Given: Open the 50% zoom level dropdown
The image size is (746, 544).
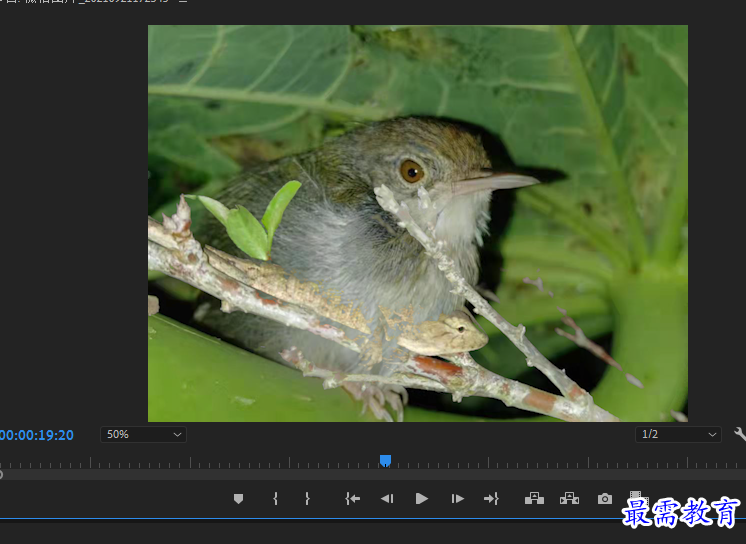Looking at the screenshot, I should [143, 435].
